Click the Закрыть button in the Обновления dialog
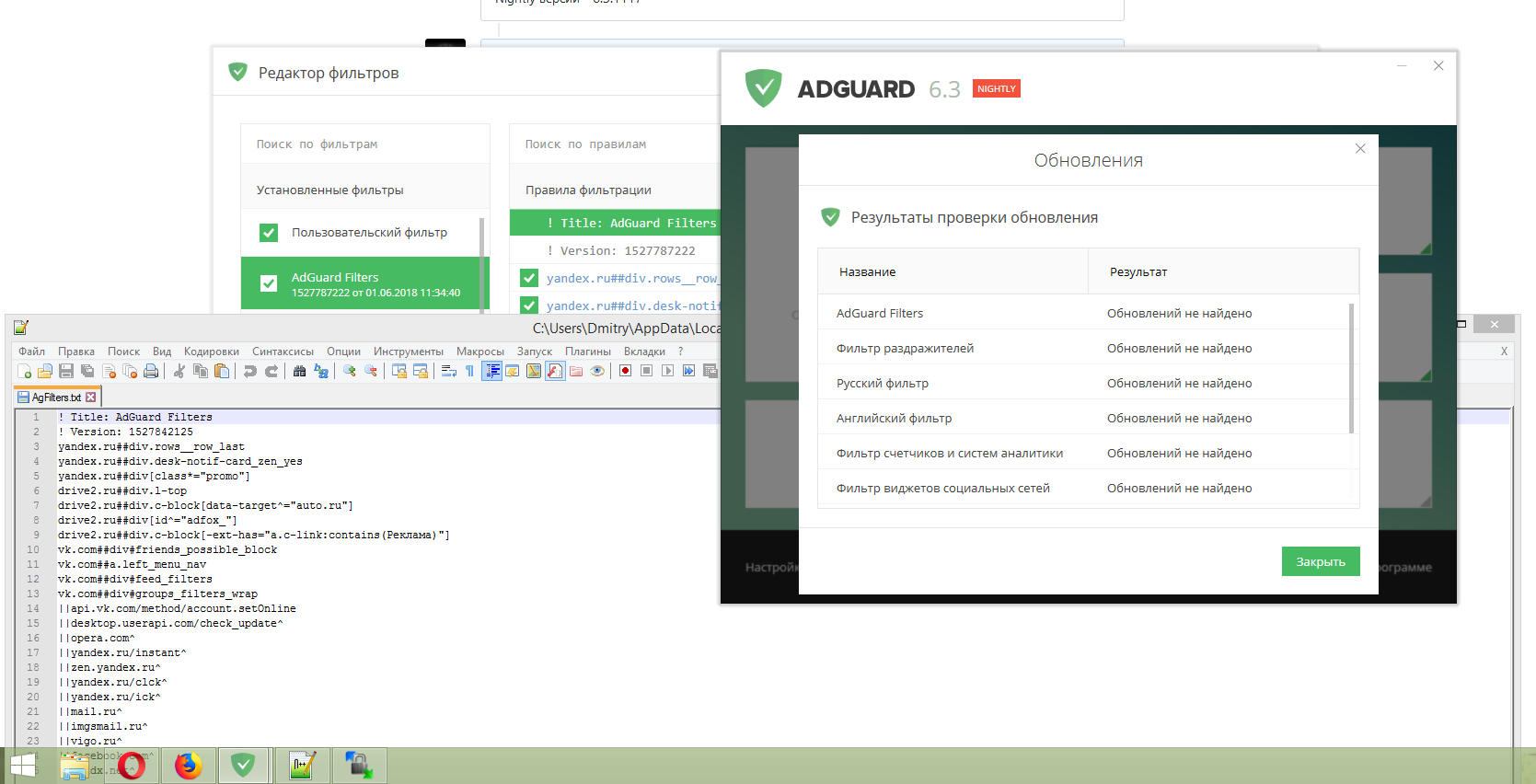1536x784 pixels. (x=1321, y=561)
